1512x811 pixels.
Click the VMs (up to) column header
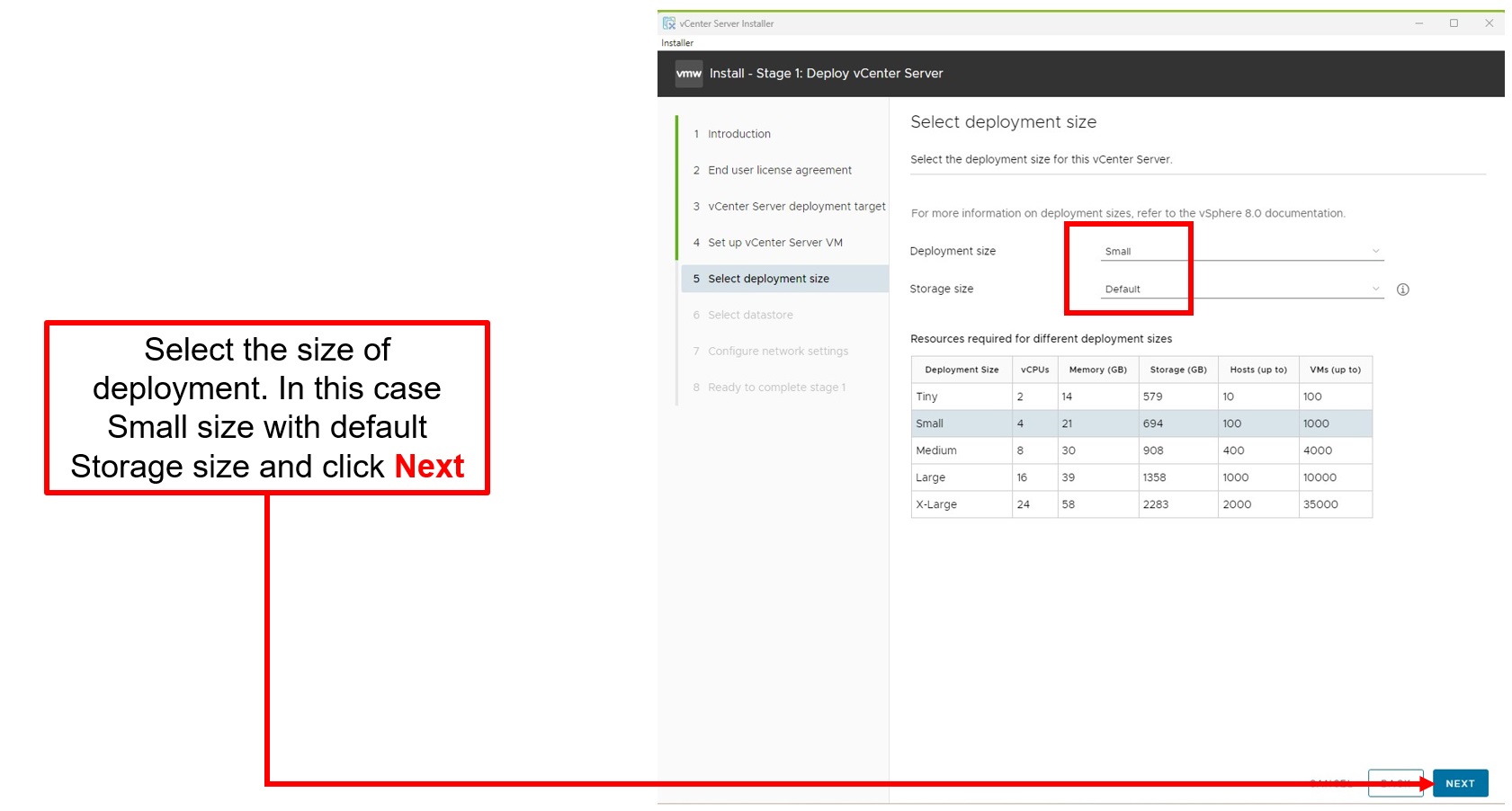pyautogui.click(x=1336, y=370)
